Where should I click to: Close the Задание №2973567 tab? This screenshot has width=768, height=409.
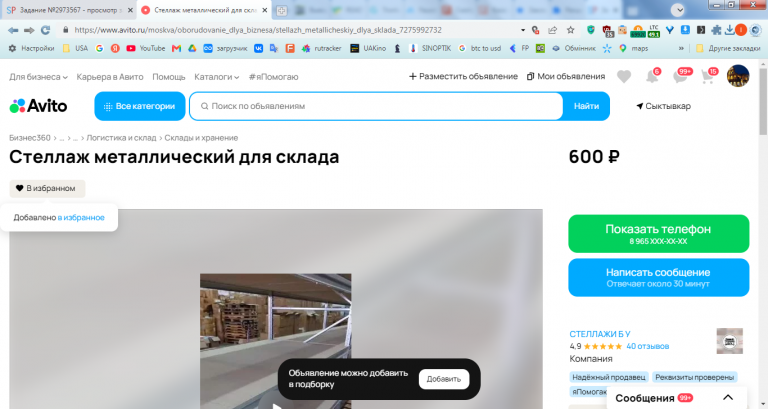pyautogui.click(x=130, y=10)
